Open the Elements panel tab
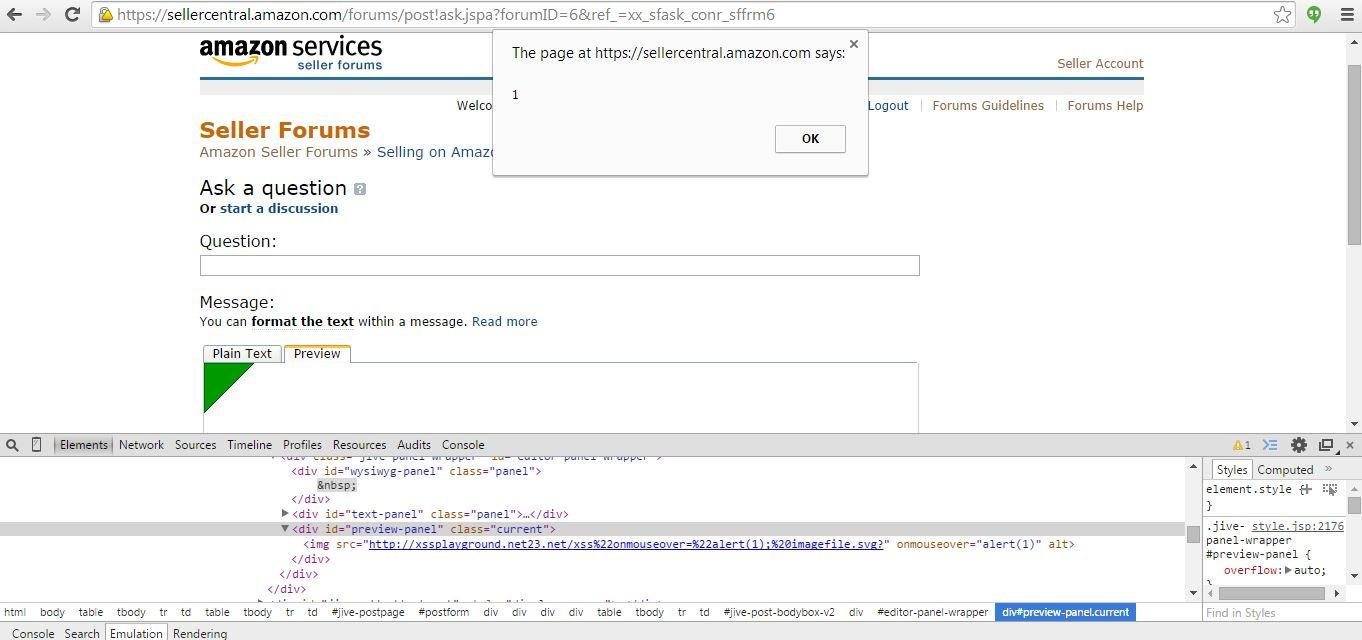This screenshot has width=1362, height=640. point(84,445)
